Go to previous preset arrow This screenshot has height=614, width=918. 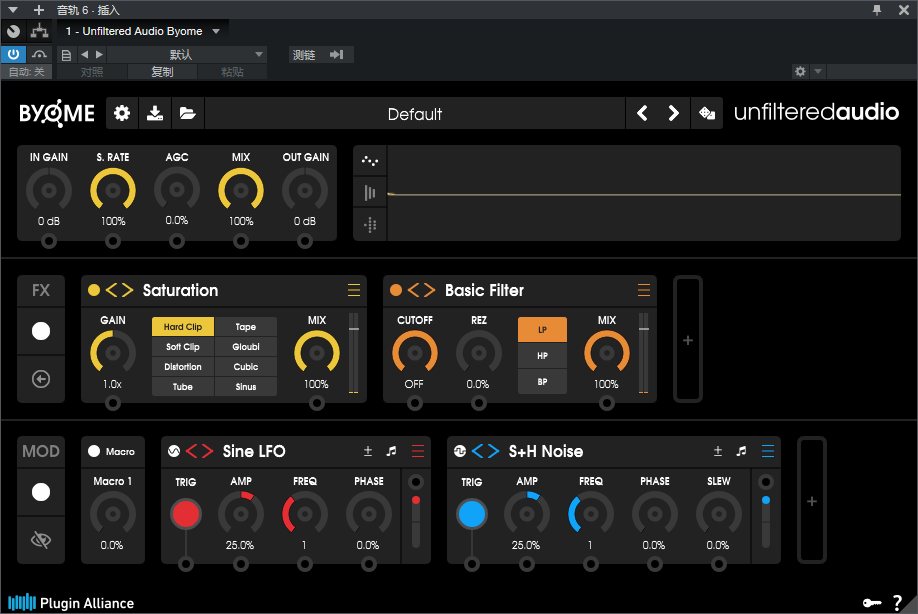pos(642,113)
